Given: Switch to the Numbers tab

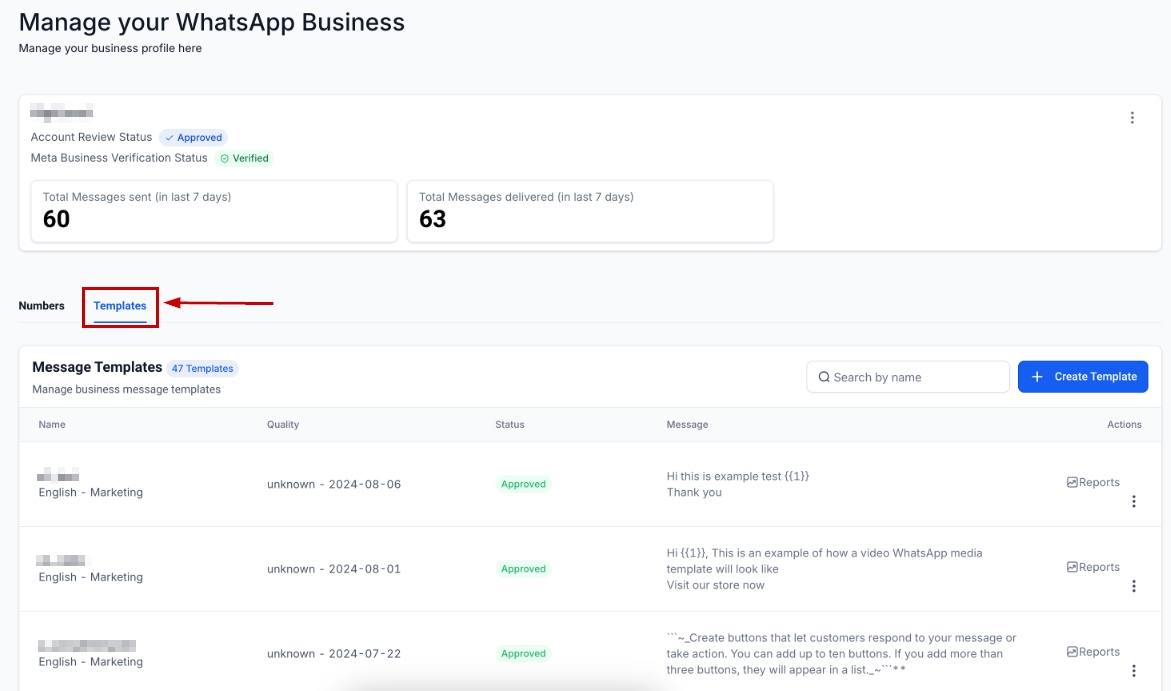Looking at the screenshot, I should [x=41, y=306].
